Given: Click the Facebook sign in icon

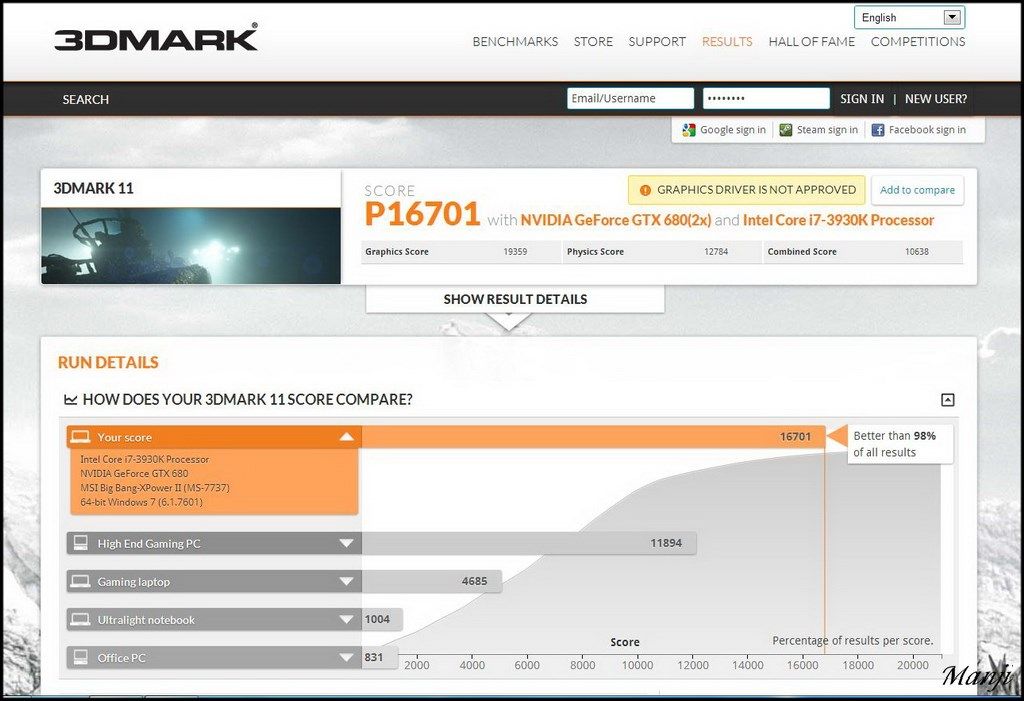Looking at the screenshot, I should point(878,130).
